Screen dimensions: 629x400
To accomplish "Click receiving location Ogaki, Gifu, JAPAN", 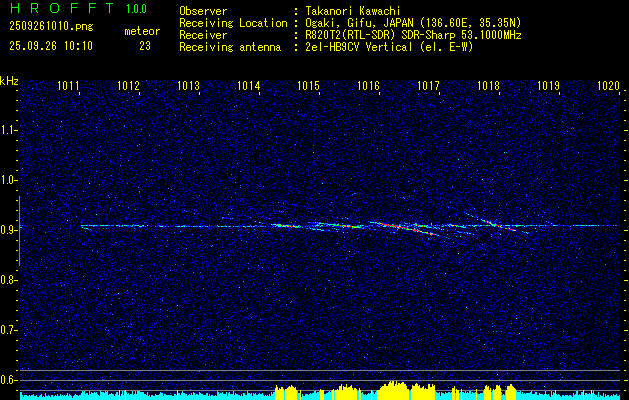I will pyautogui.click(x=359, y=23).
